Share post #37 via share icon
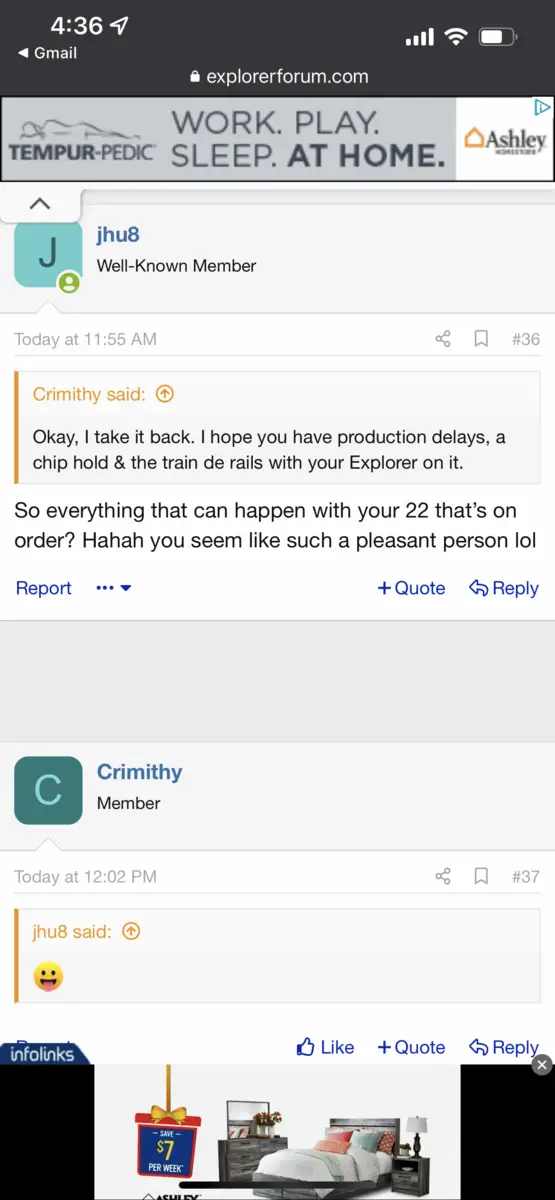This screenshot has height=1200, width=555. (443, 876)
